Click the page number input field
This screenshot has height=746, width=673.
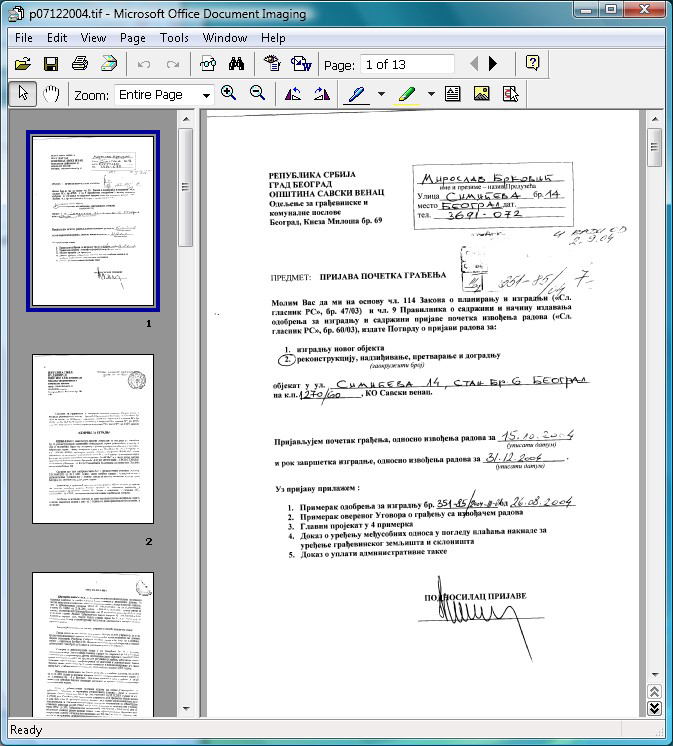coord(407,65)
